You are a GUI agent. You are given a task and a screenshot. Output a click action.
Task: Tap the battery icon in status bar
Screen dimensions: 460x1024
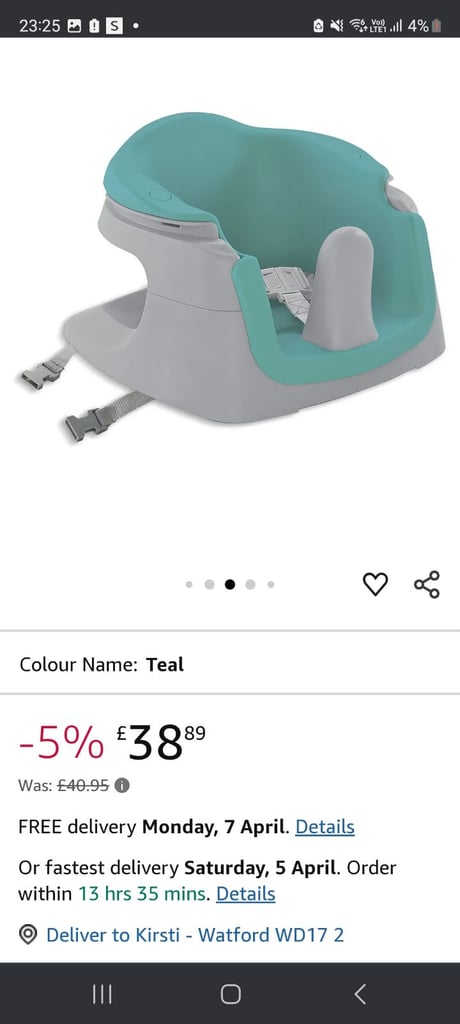pos(436,25)
